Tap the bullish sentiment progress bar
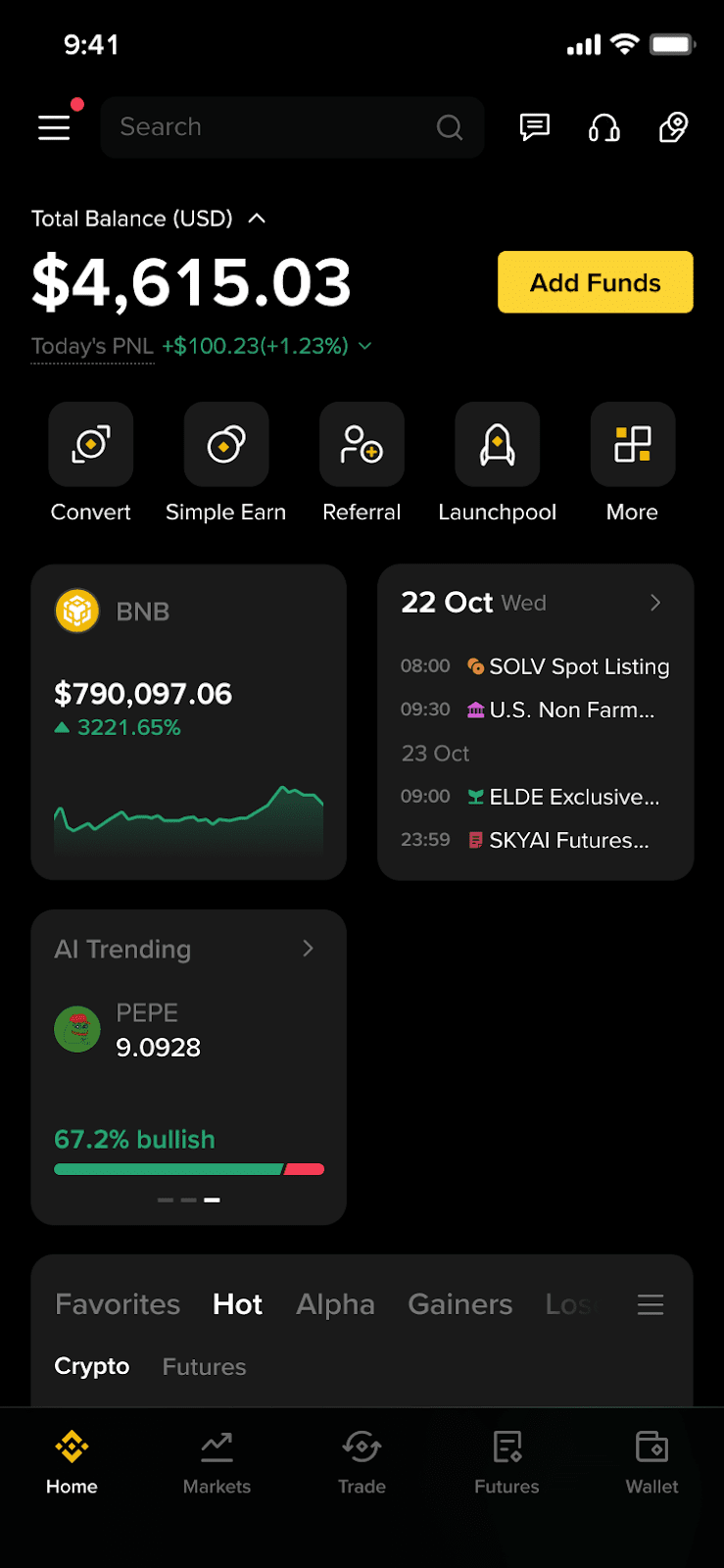The width and height of the screenshot is (724, 1568). click(189, 1169)
